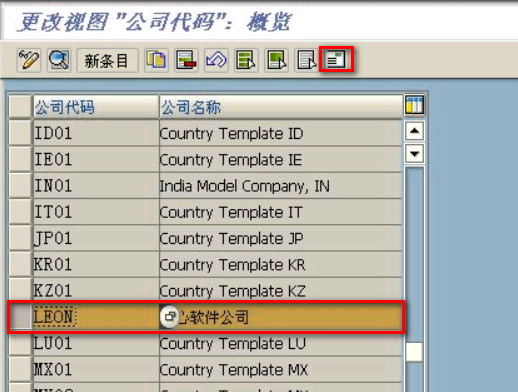Select row selector for ID01

[20, 133]
